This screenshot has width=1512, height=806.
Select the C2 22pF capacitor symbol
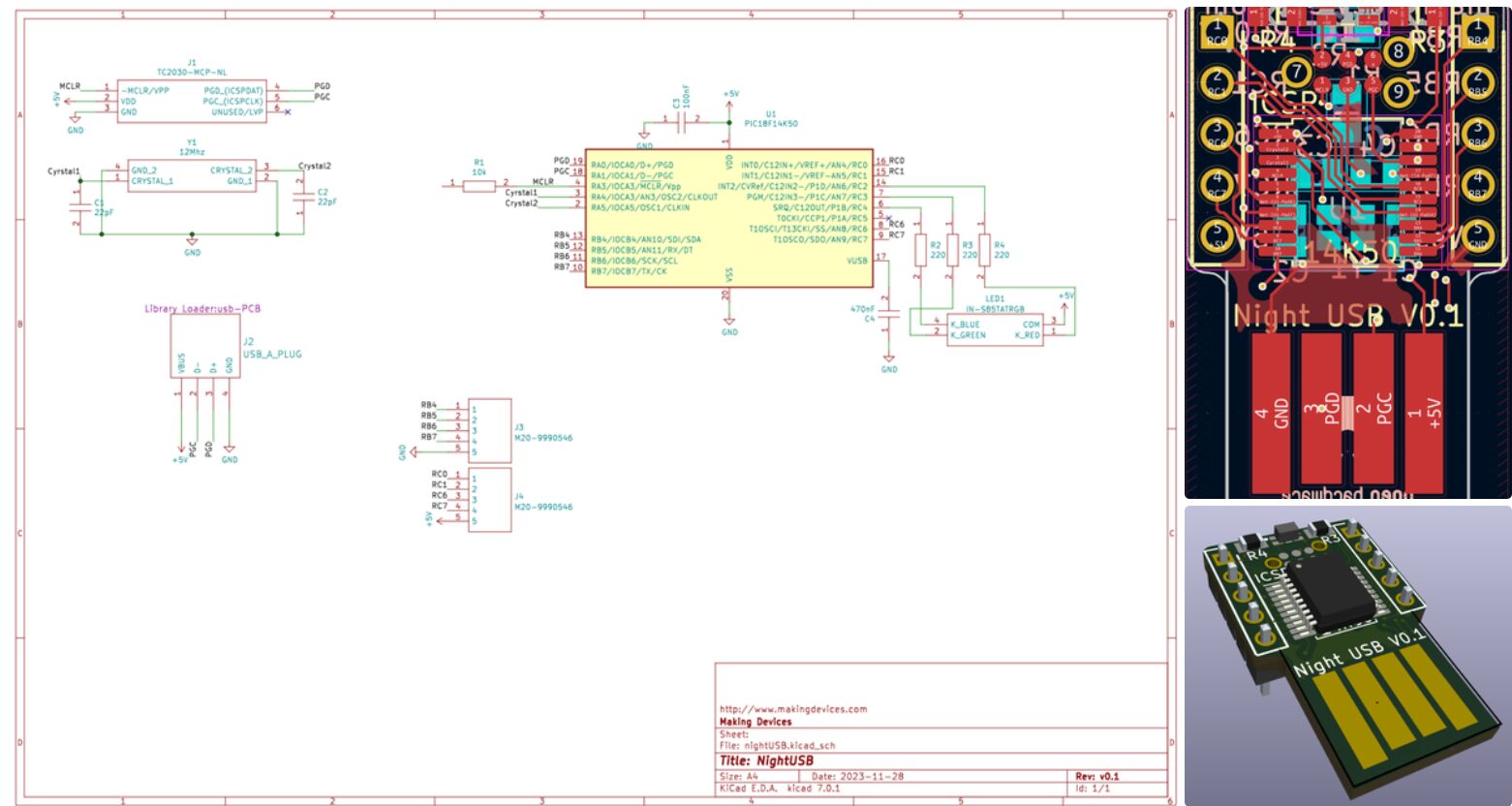pyautogui.click(x=304, y=198)
